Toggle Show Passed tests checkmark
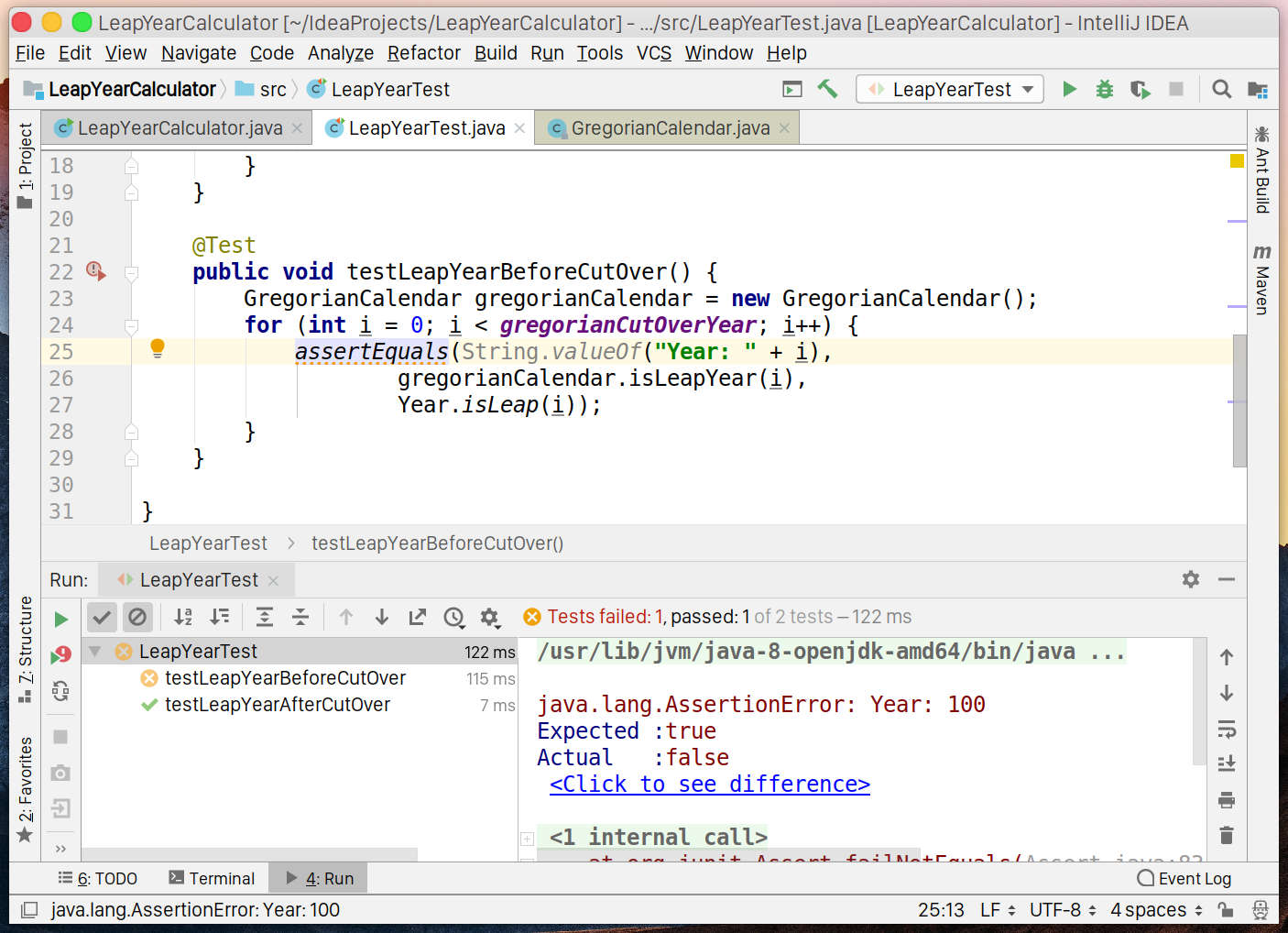The image size is (1288, 933). 102,617
